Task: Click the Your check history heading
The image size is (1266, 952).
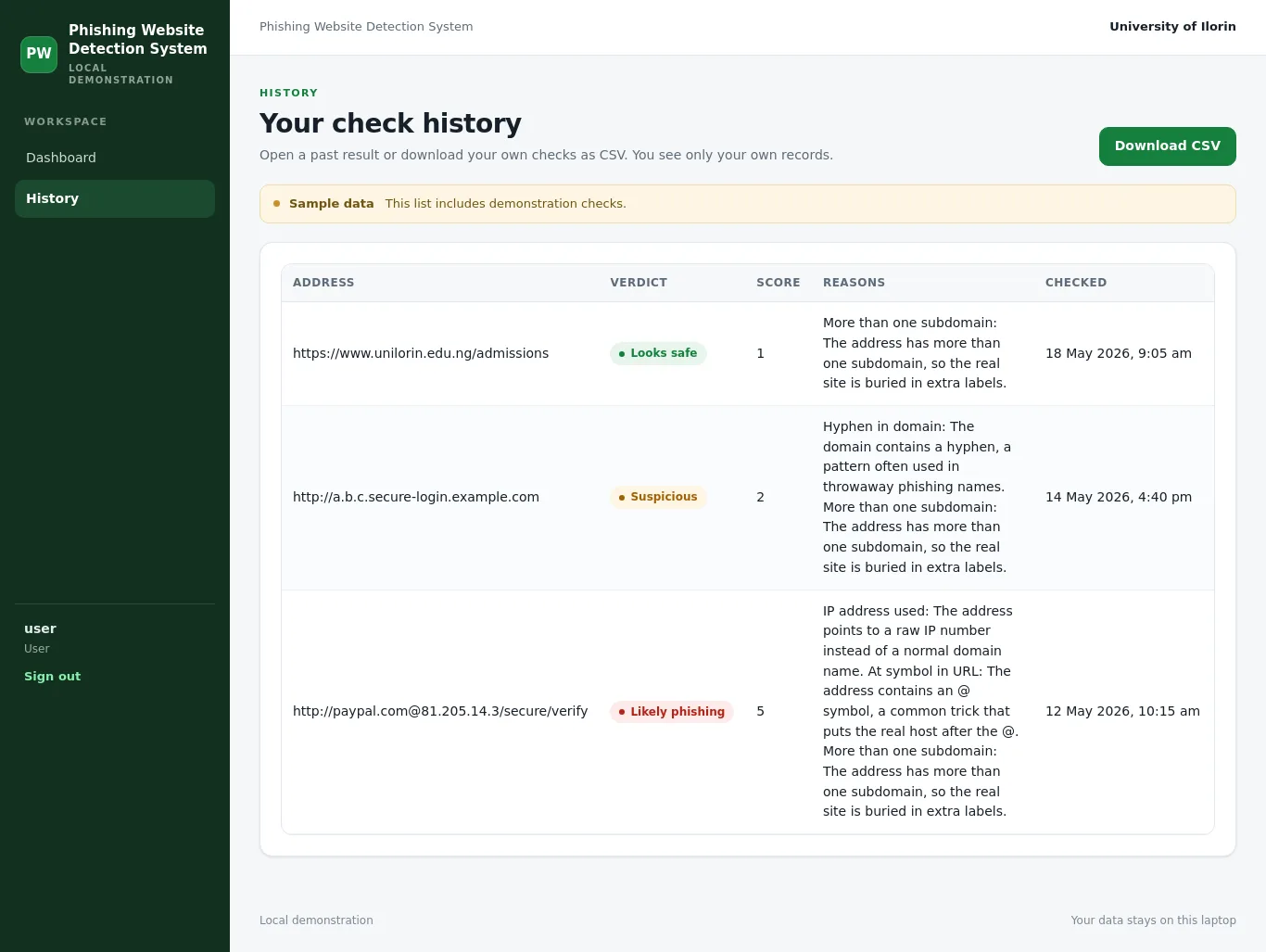Action: point(390,123)
